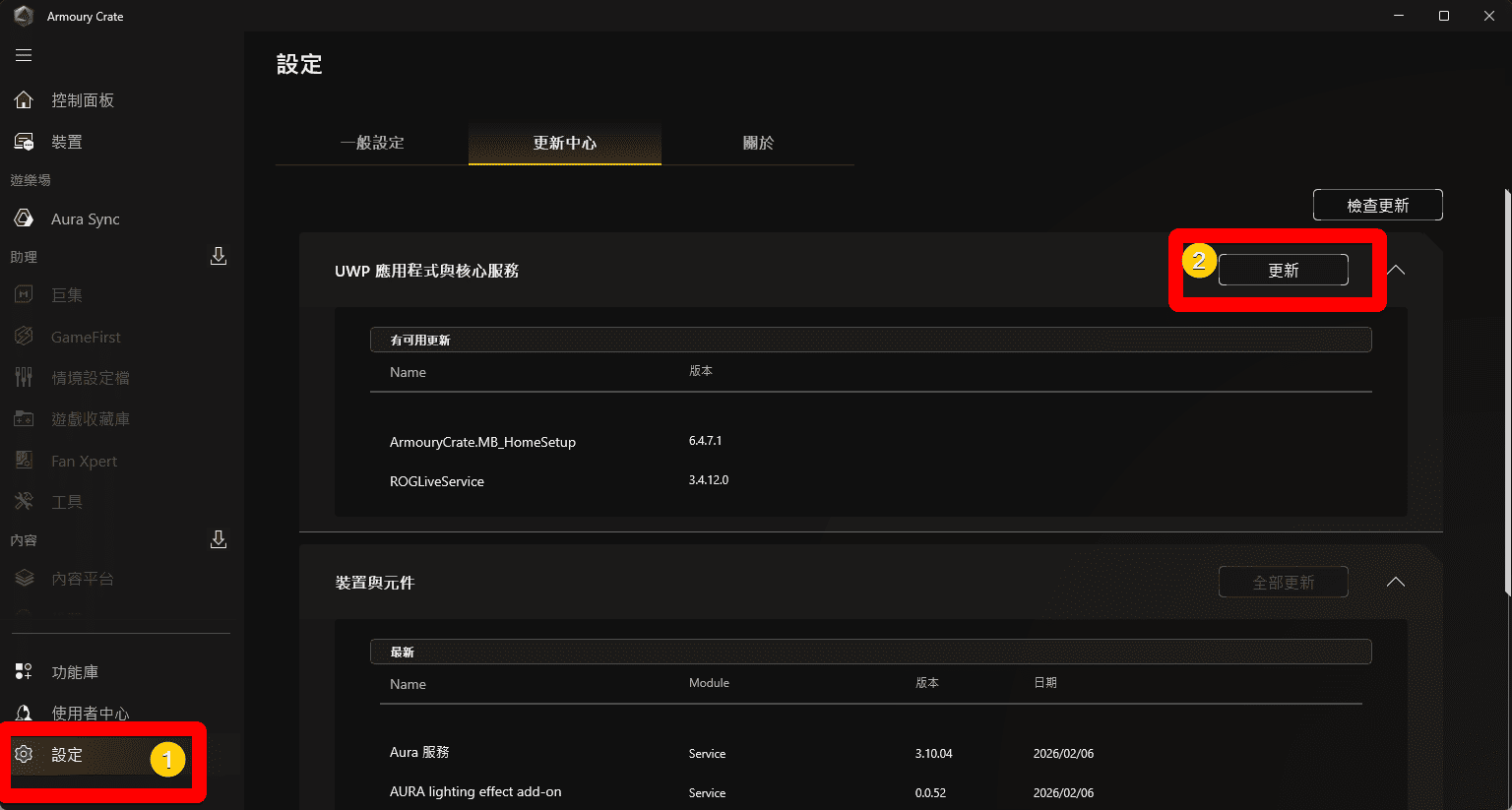Open 功能庫 feature library in sidebar

pyautogui.click(x=74, y=672)
